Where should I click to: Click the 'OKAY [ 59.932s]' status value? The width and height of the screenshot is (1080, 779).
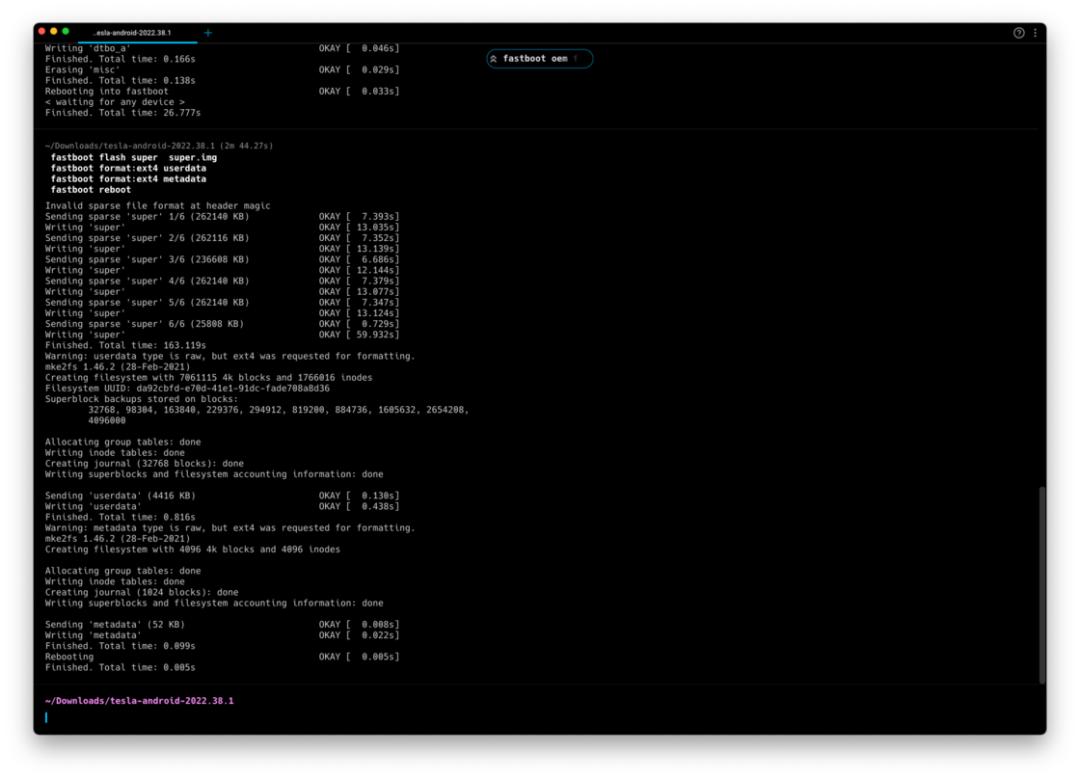[x=359, y=334]
